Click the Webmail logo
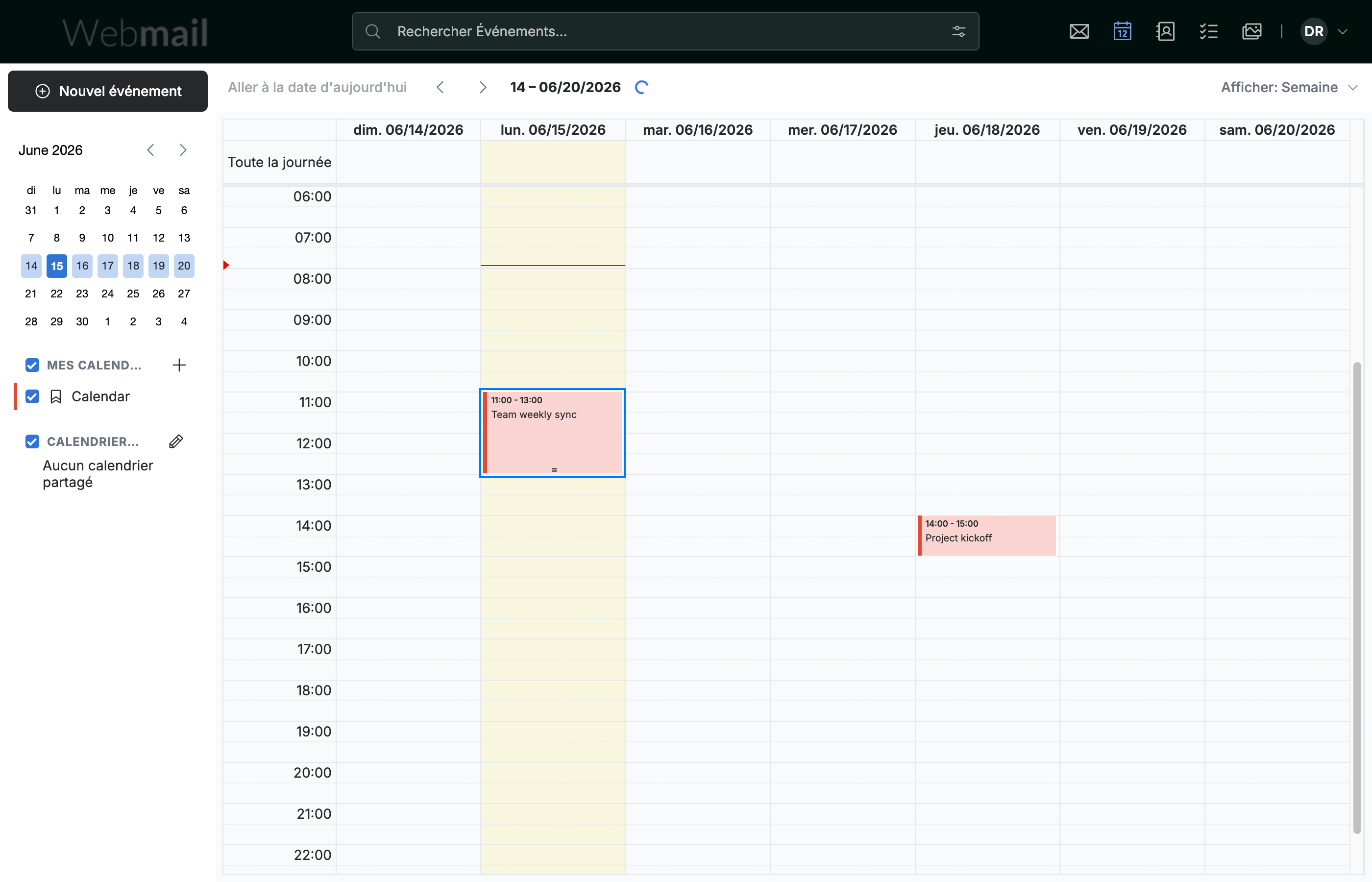The height and width of the screenshot is (882, 1372). [x=135, y=33]
